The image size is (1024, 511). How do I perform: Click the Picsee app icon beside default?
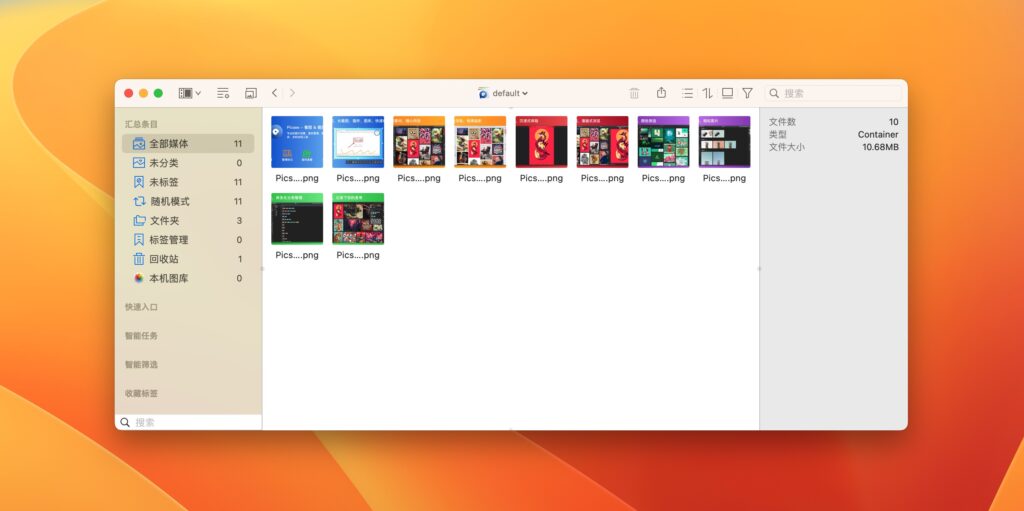[483, 93]
